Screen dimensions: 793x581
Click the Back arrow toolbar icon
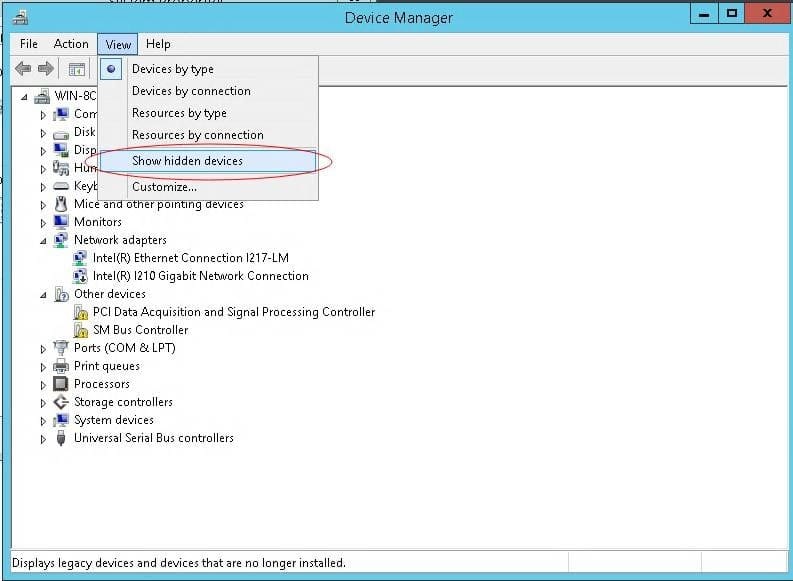pos(22,69)
